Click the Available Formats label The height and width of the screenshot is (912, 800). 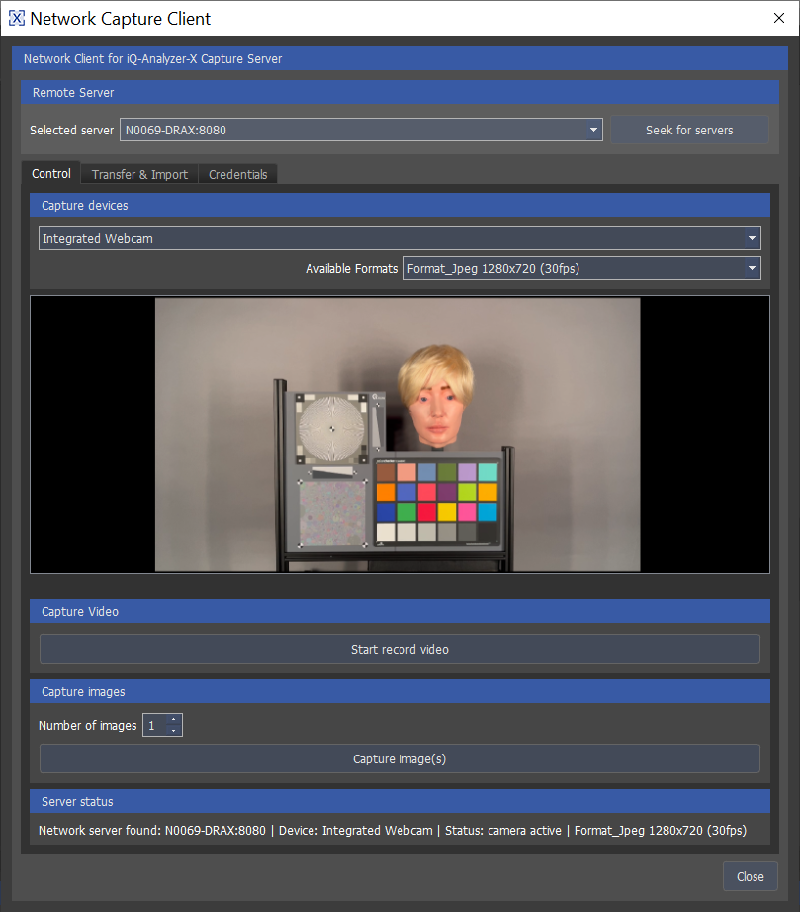(352, 269)
